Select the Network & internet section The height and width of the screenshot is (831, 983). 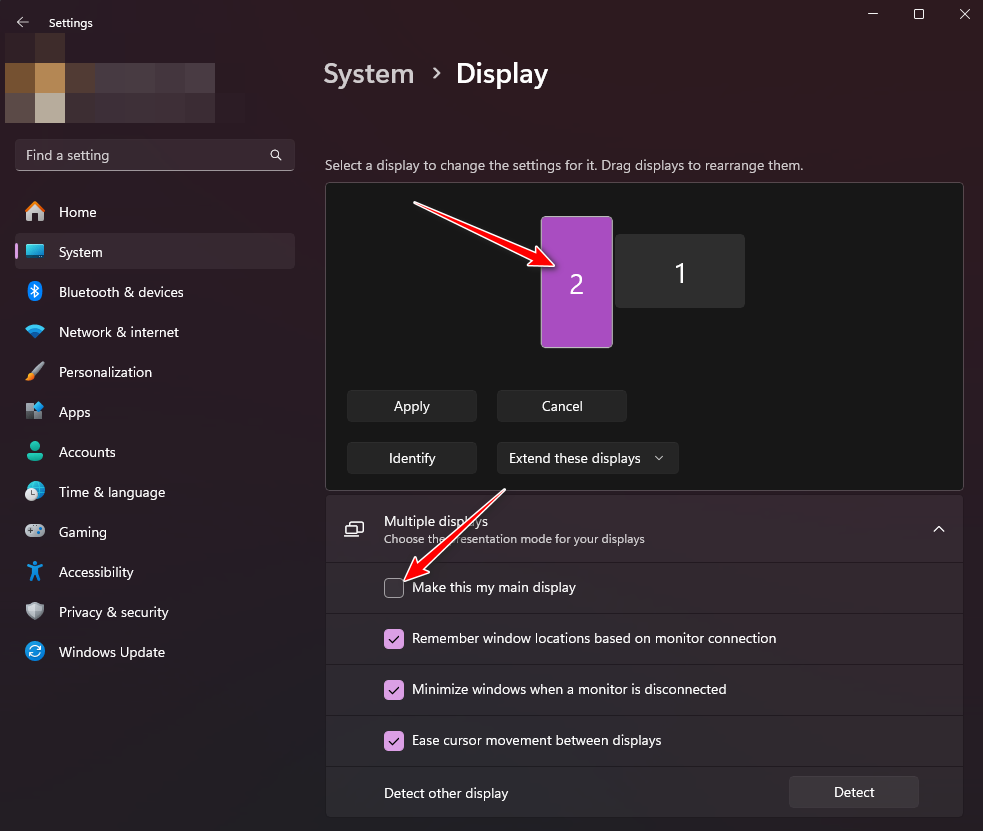pyautogui.click(x=118, y=332)
